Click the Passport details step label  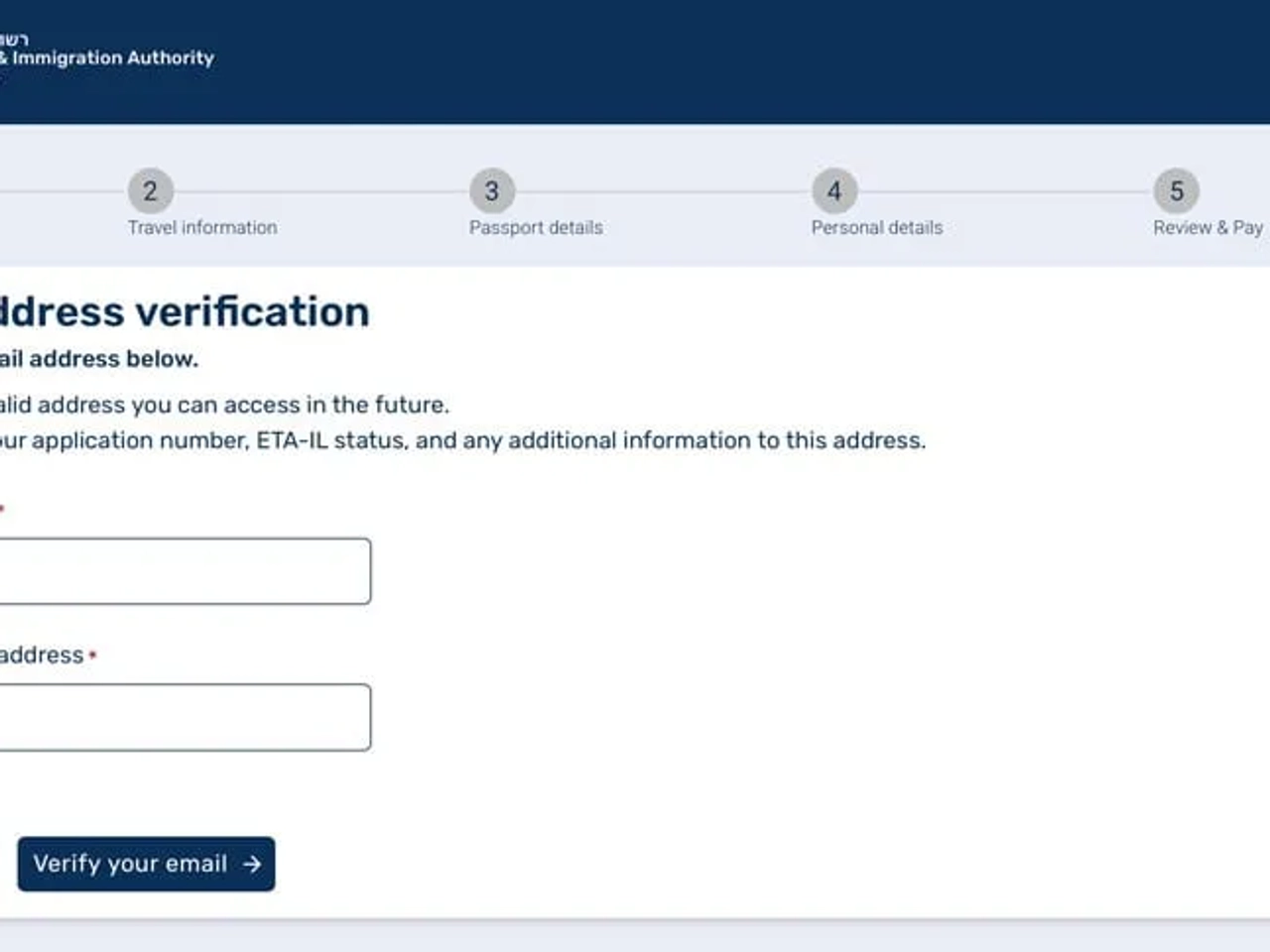(536, 227)
